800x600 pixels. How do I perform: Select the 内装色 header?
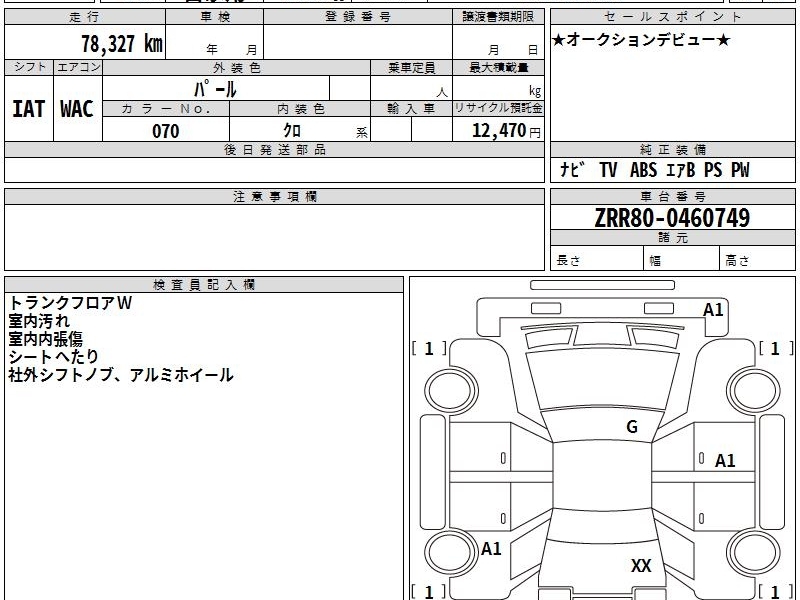(x=300, y=109)
